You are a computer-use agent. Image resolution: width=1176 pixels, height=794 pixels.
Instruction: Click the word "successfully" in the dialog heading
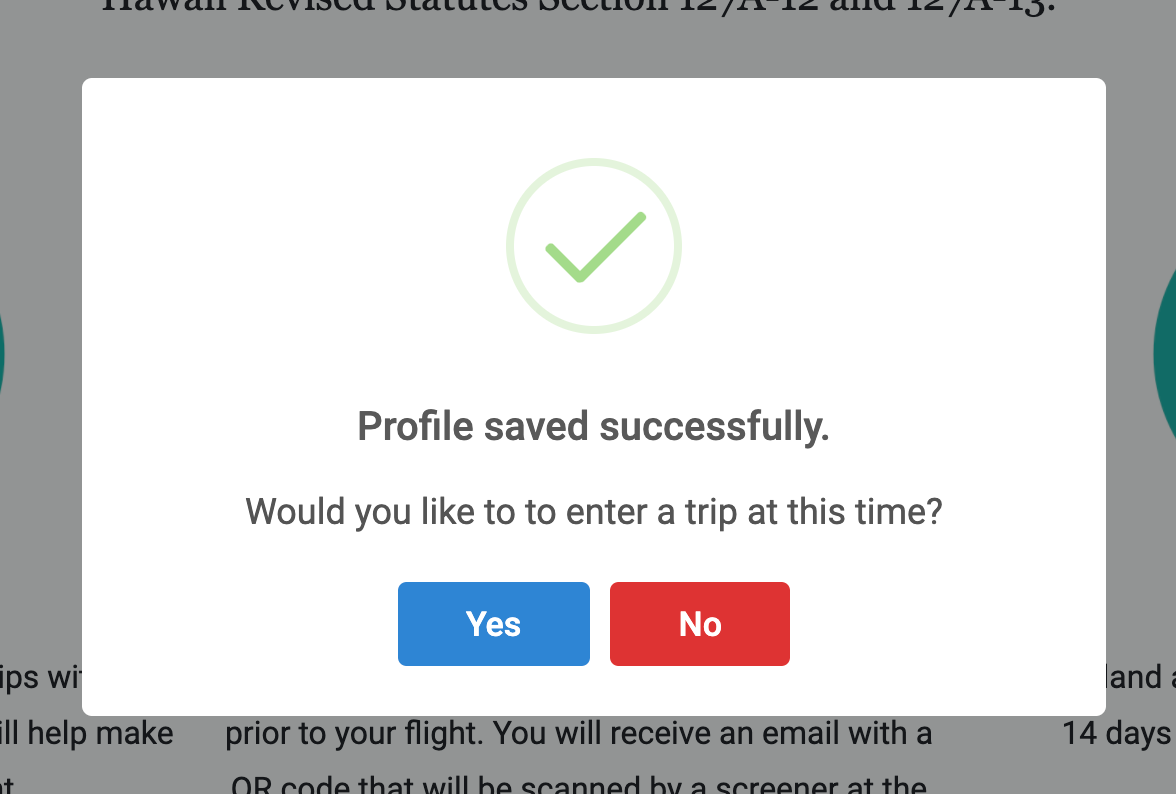pos(714,427)
